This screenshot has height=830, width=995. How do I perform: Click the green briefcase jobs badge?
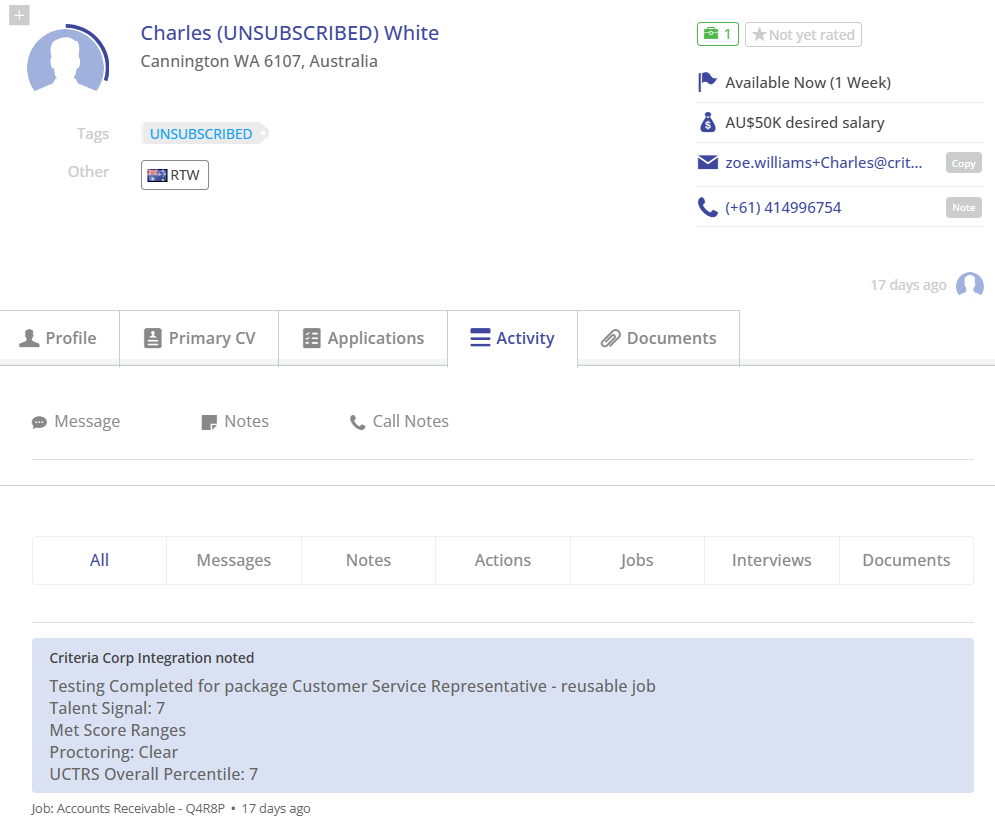tap(718, 34)
